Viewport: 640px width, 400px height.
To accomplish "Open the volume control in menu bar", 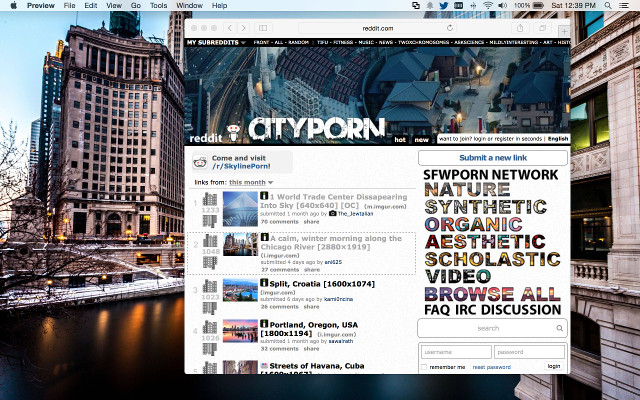I will pos(502,5).
